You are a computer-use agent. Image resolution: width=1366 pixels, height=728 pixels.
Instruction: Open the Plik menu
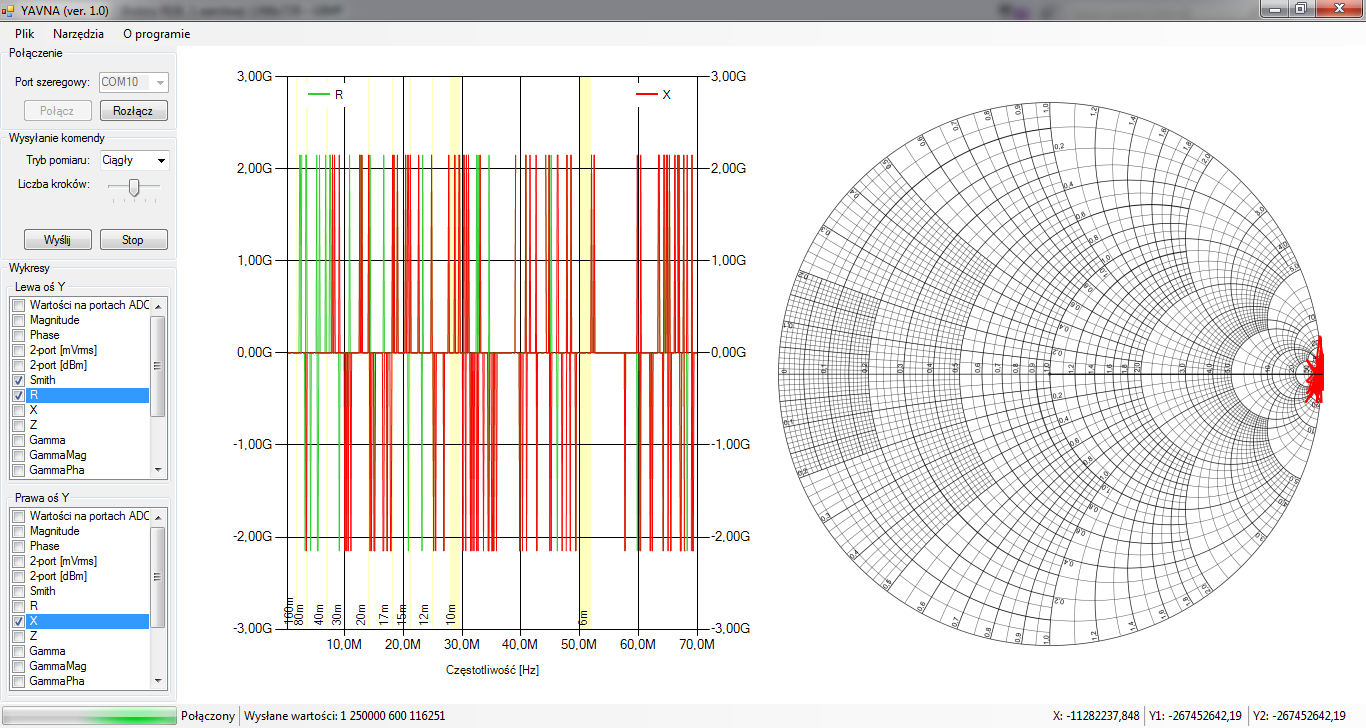[25, 34]
